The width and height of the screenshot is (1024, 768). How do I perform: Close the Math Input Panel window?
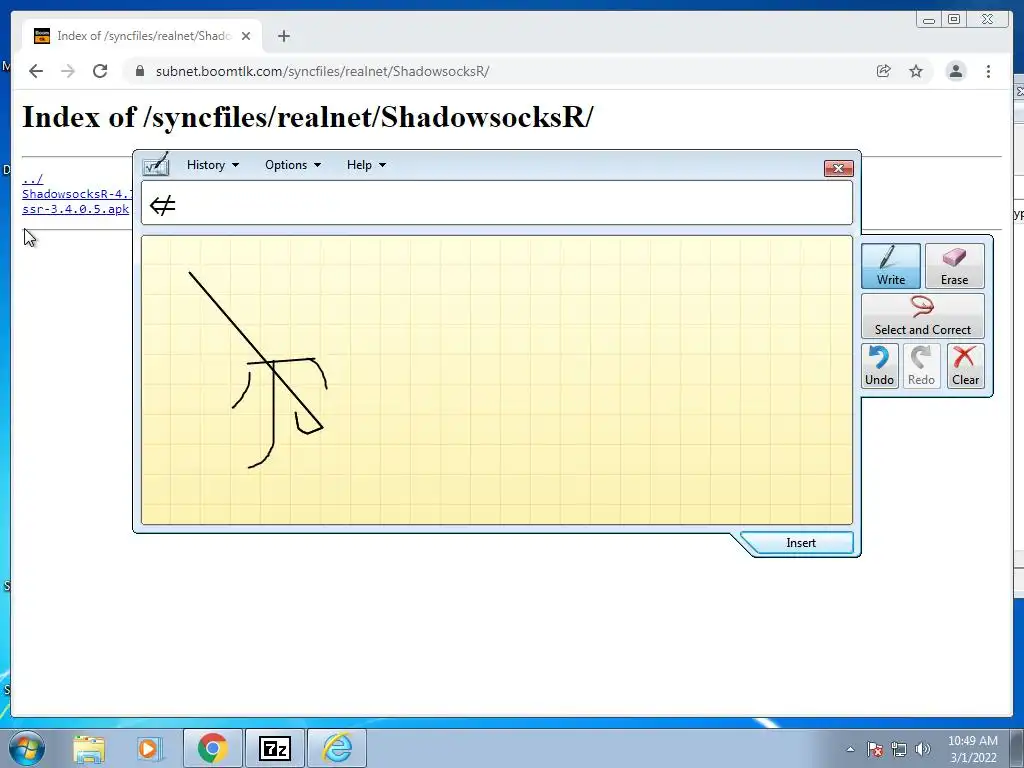839,168
